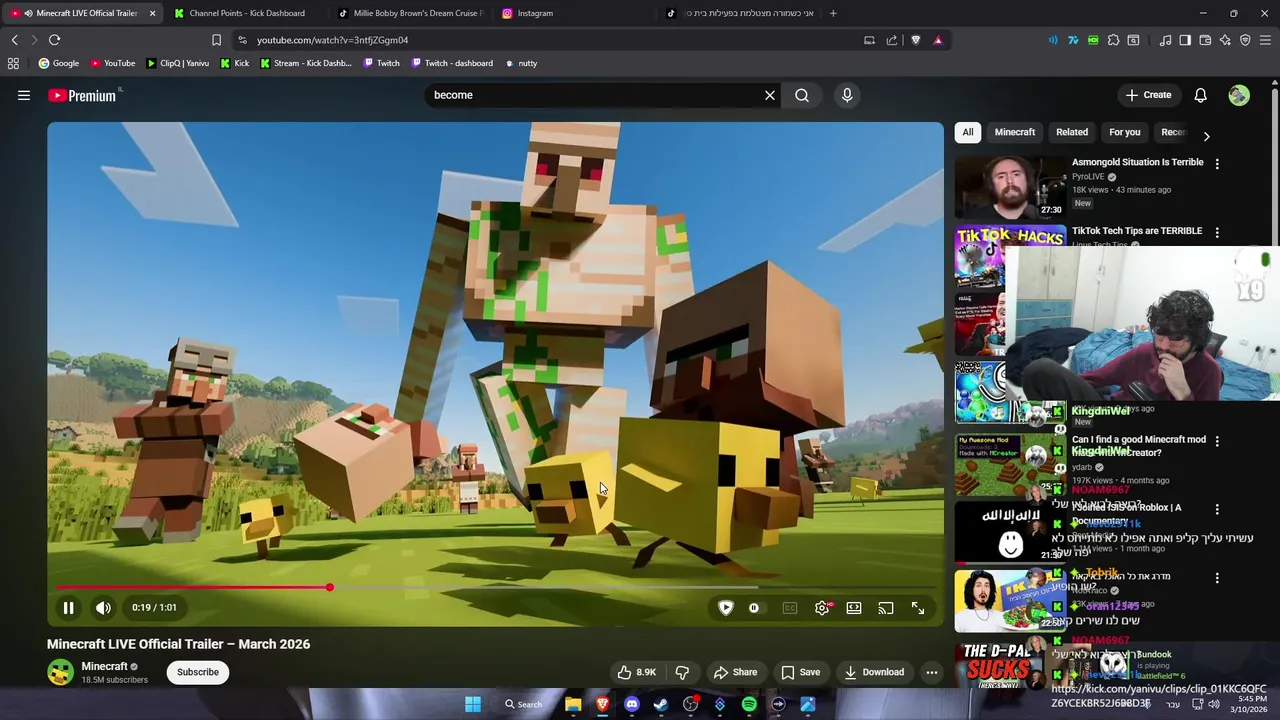Open Windows Start menu
Image resolution: width=1280 pixels, height=720 pixels.
coord(472,704)
